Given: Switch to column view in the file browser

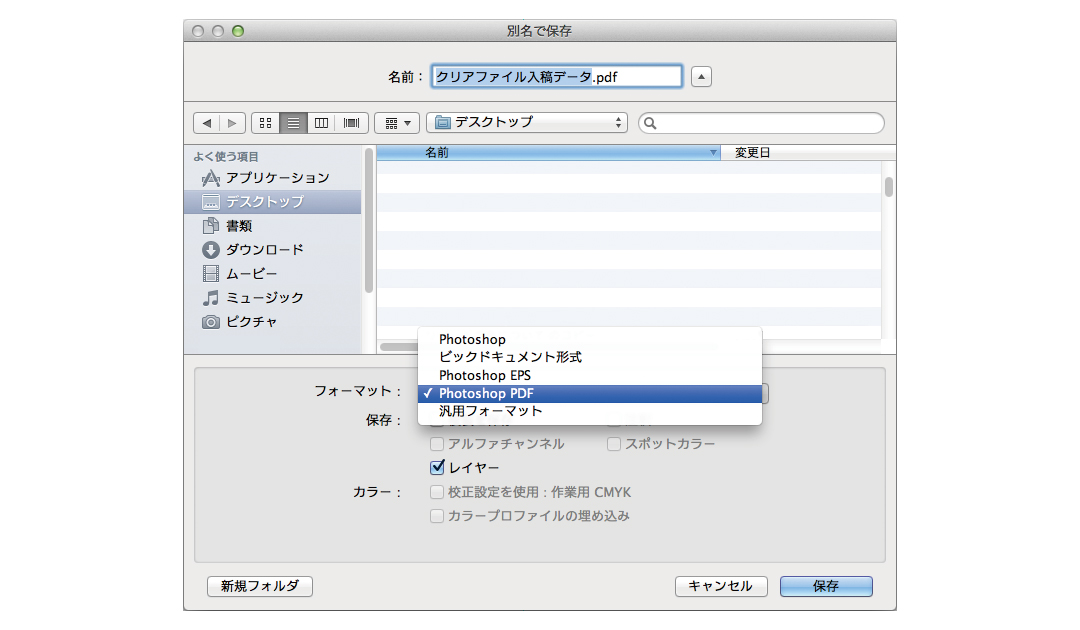Looking at the screenshot, I should tap(322, 122).
